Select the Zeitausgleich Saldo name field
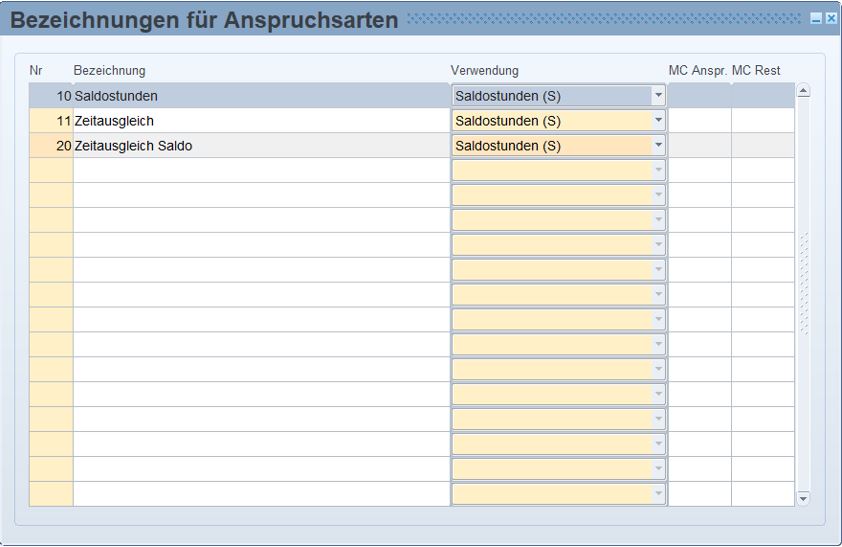842x547 pixels. 260,146
